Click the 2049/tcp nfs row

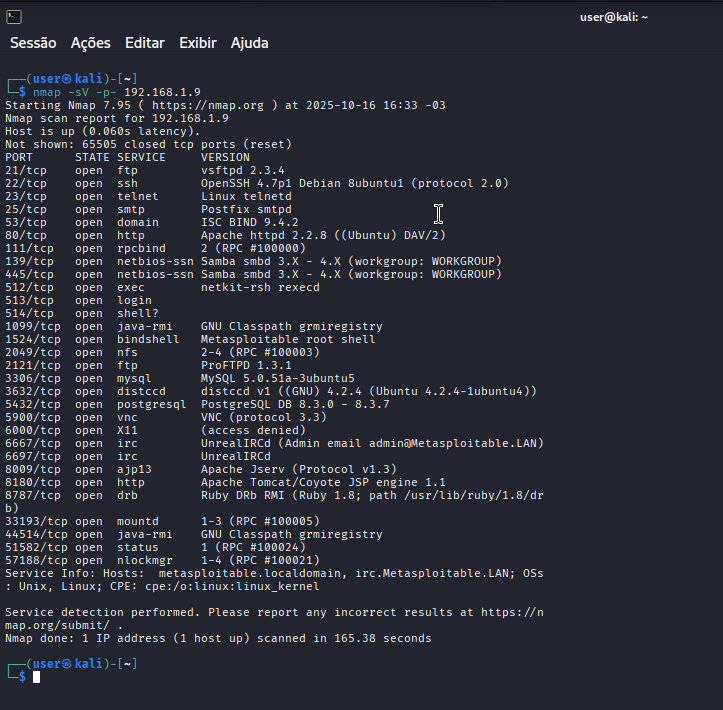click(x=162, y=352)
